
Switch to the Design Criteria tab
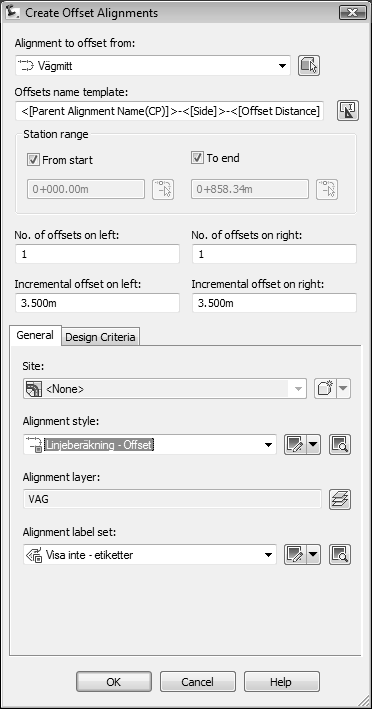pos(100,337)
